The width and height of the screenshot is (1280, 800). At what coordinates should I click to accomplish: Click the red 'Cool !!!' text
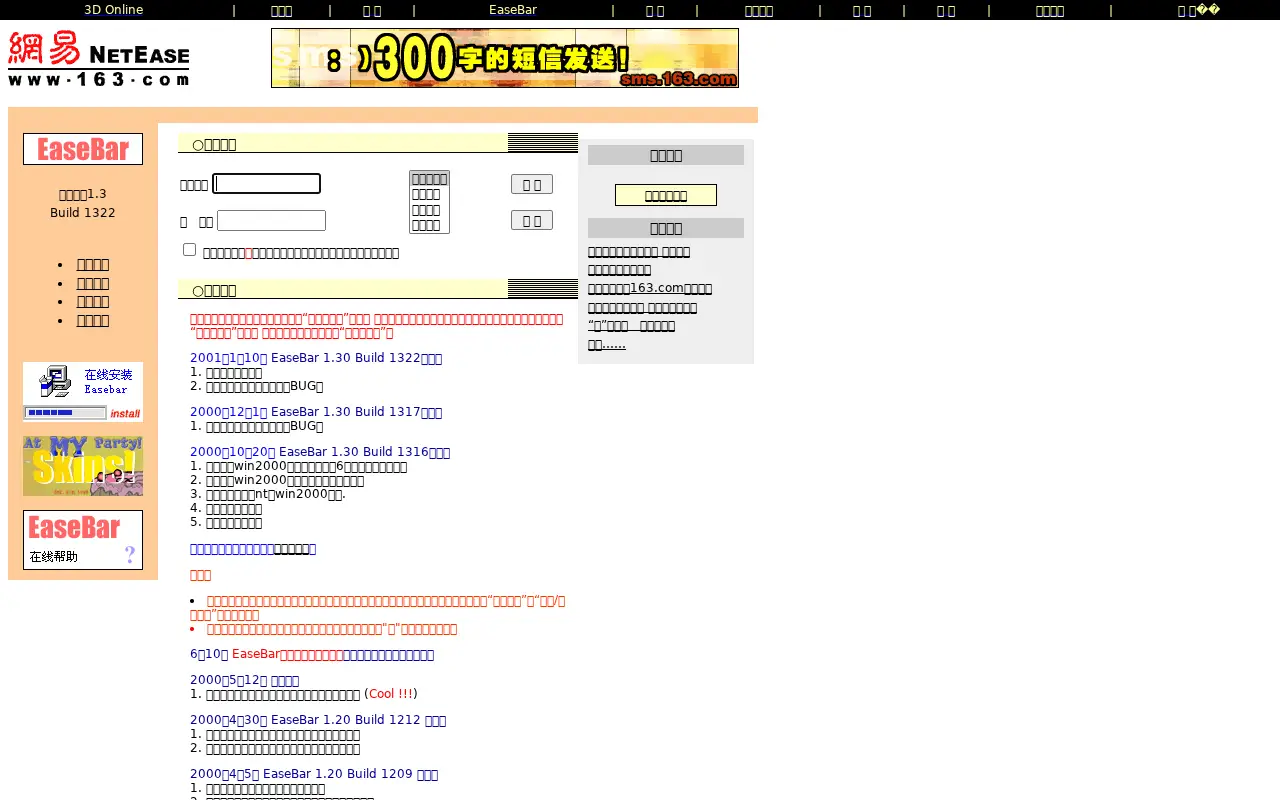click(391, 694)
